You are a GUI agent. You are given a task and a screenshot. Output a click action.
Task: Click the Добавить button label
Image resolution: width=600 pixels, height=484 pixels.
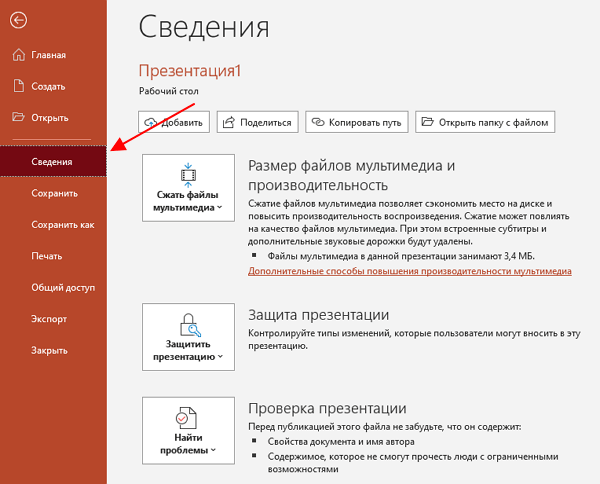pyautogui.click(x=182, y=123)
